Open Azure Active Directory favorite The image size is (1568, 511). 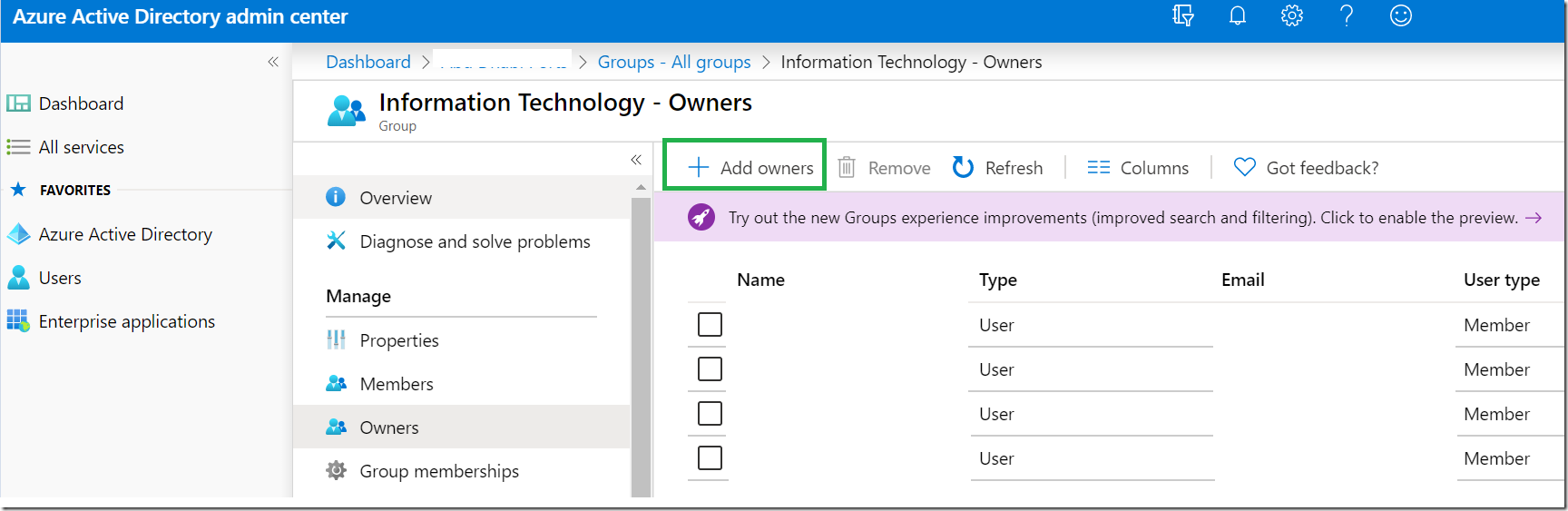tap(125, 234)
